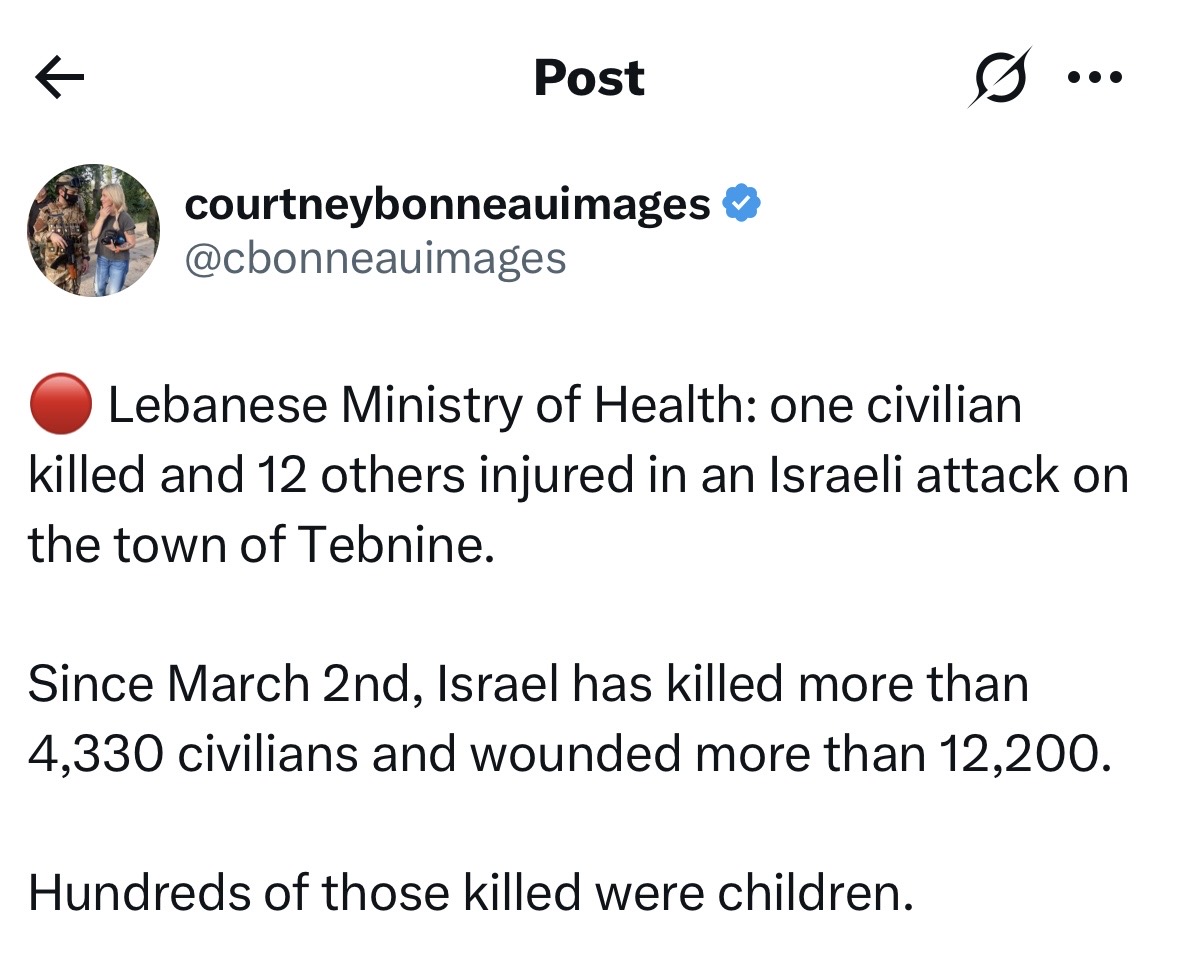Click the red circle emoji
Image resolution: width=1179 pixels, height=978 pixels.
click(60, 404)
